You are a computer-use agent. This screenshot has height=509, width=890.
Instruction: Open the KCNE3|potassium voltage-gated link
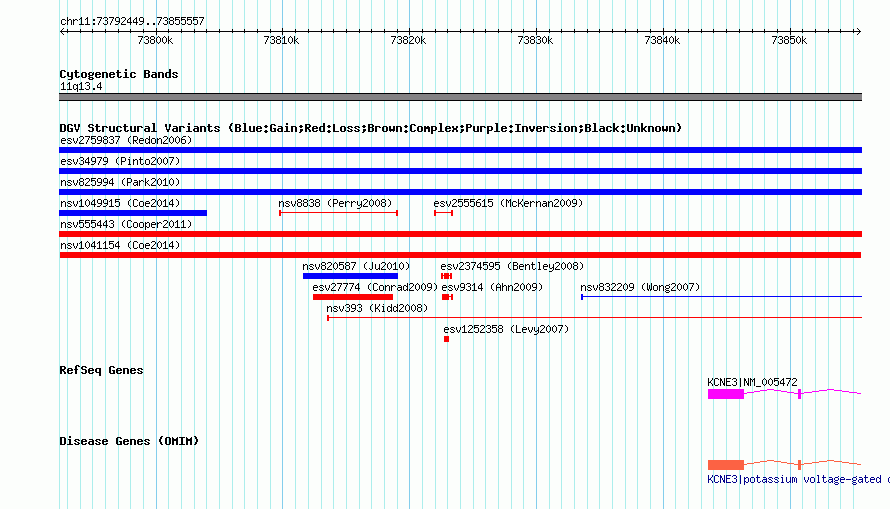[798, 479]
